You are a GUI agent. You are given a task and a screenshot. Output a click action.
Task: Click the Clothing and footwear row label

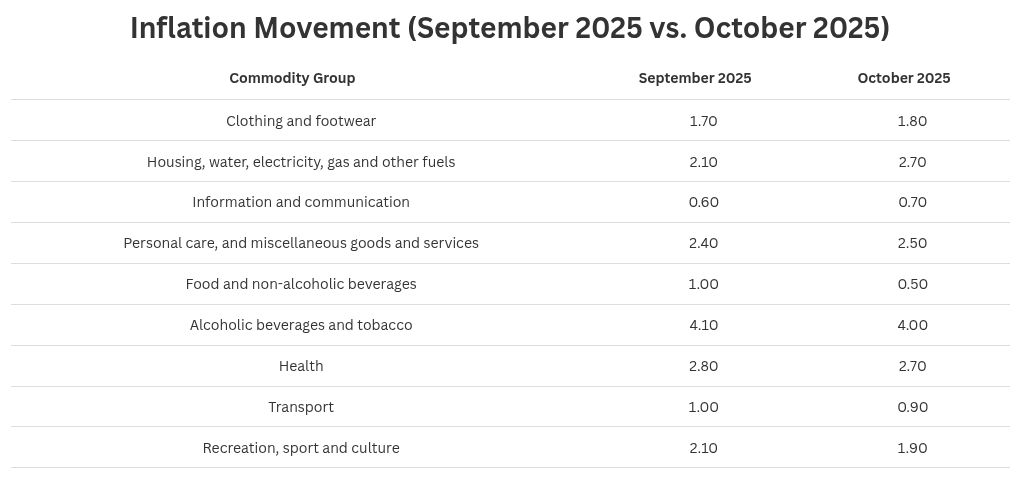(301, 121)
